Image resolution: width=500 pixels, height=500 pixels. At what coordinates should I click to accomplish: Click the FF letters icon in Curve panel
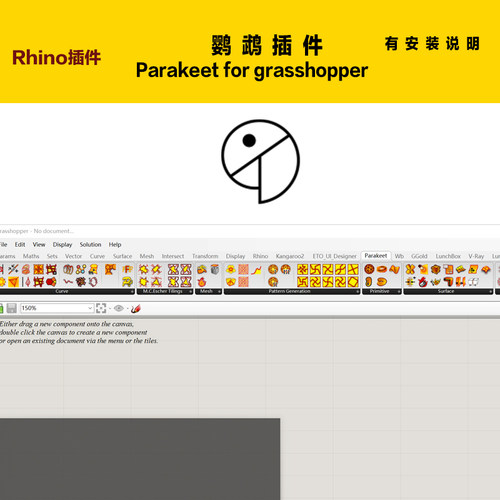coord(127,269)
